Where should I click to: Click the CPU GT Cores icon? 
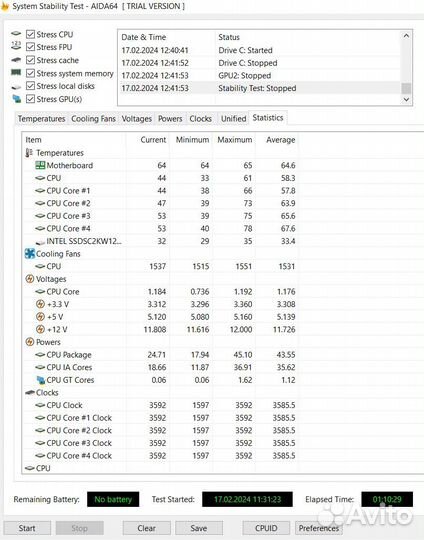click(x=41, y=380)
